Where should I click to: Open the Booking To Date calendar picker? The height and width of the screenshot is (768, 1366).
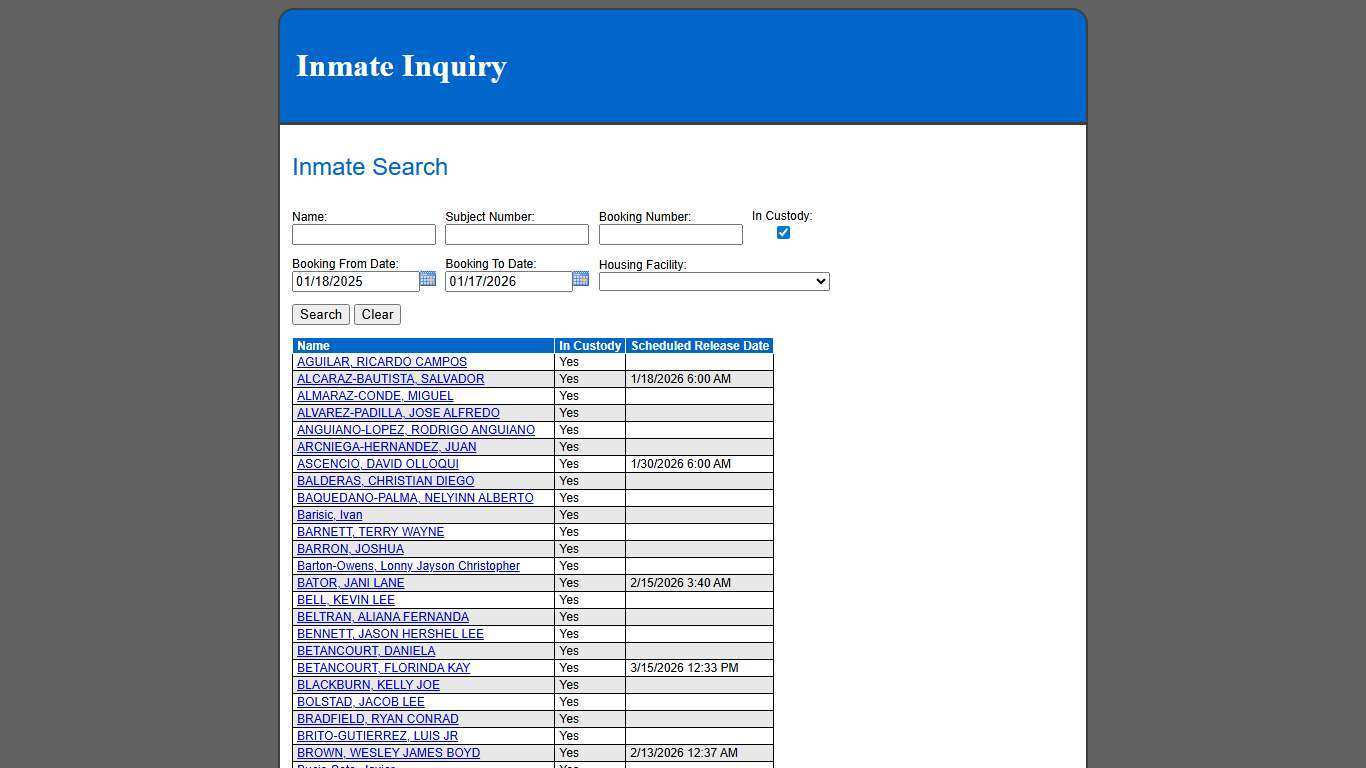[x=581, y=280]
